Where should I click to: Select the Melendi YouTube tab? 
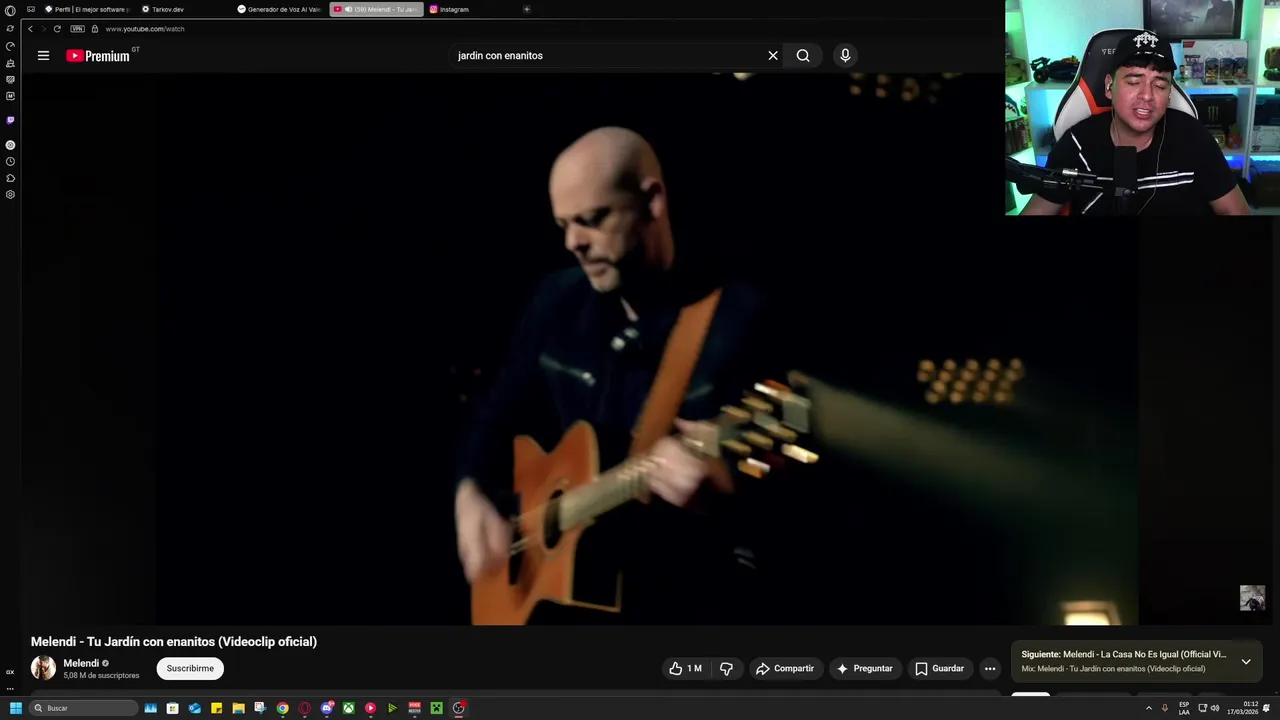pyautogui.click(x=376, y=9)
